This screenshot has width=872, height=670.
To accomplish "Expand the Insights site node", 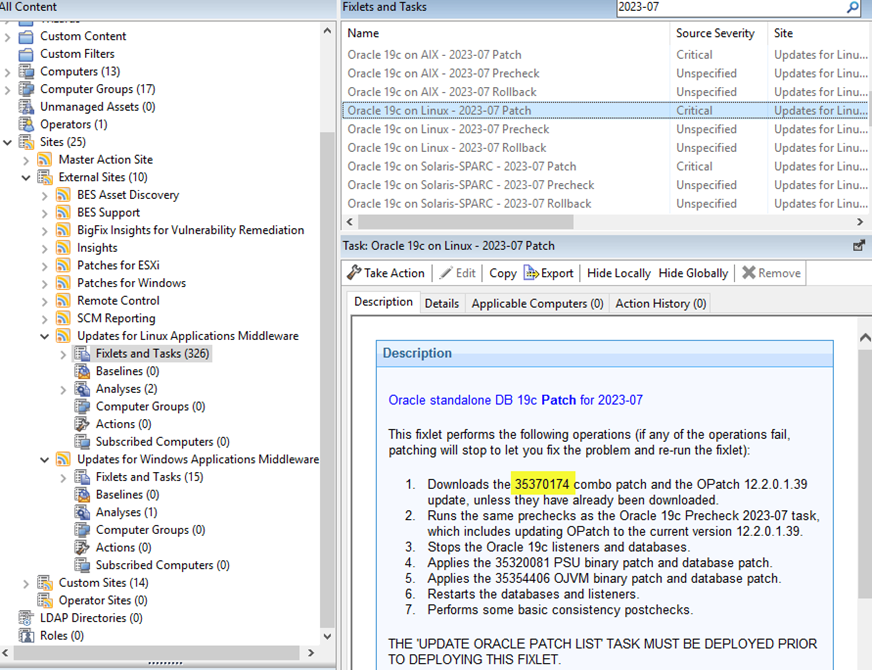I will coord(45,248).
